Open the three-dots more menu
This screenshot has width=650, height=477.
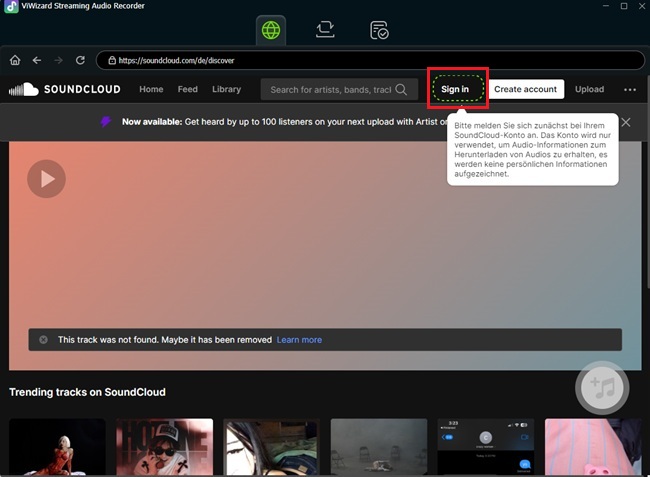[630, 90]
